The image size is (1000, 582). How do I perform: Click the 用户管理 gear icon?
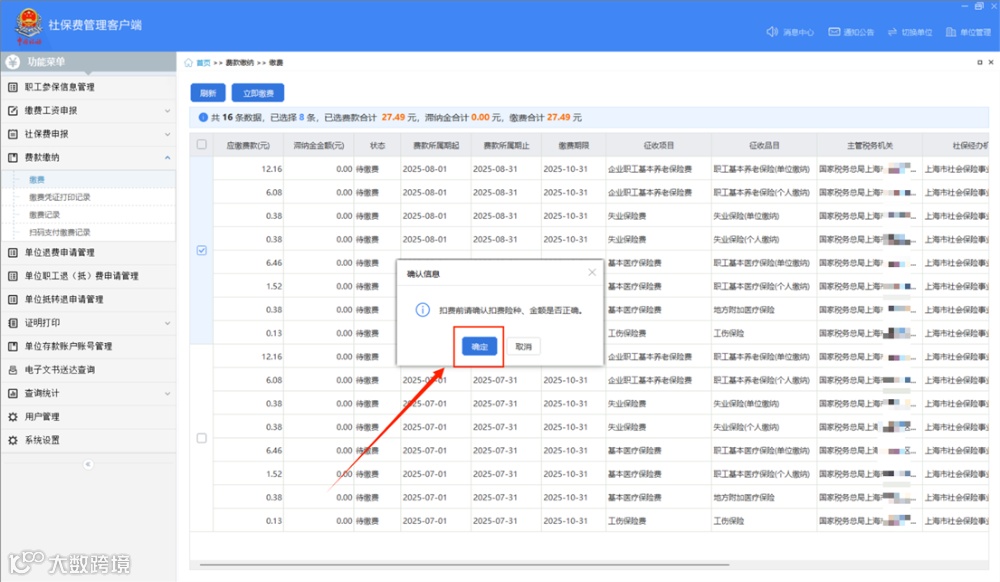pos(13,416)
